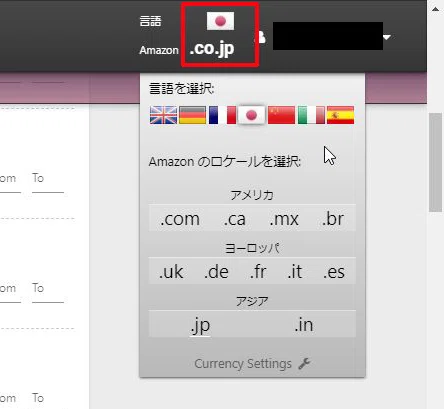This screenshot has width=444, height=409.
Task: Click the second-row To input field
Action: point(48,292)
